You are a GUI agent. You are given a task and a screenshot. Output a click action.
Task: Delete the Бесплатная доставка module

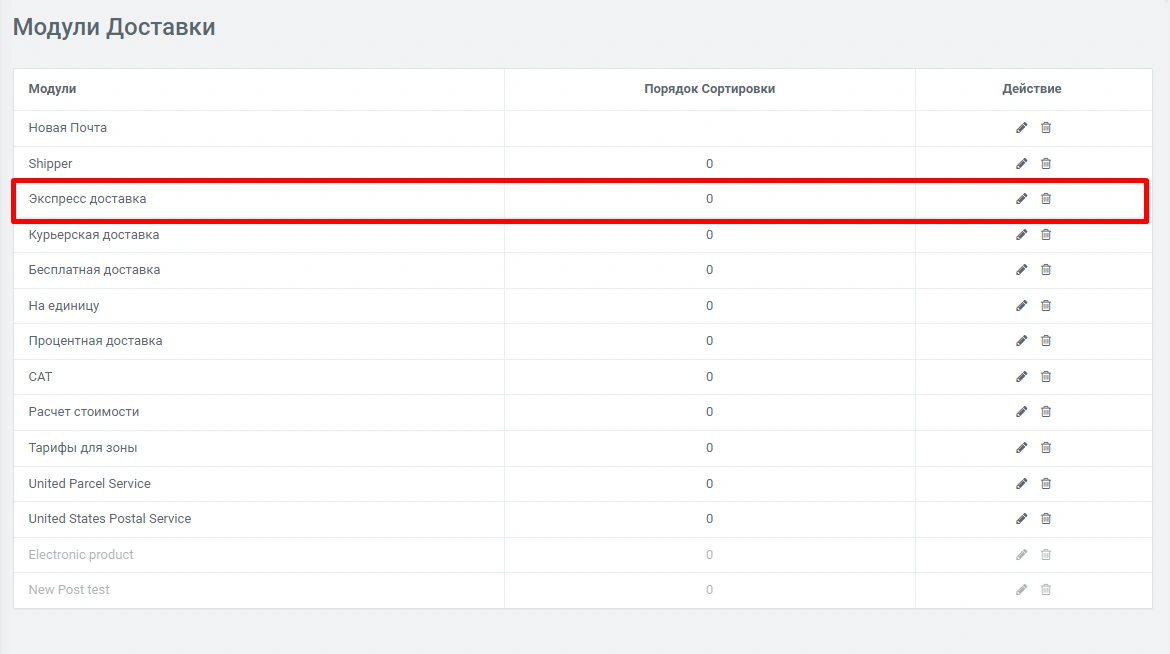1046,270
